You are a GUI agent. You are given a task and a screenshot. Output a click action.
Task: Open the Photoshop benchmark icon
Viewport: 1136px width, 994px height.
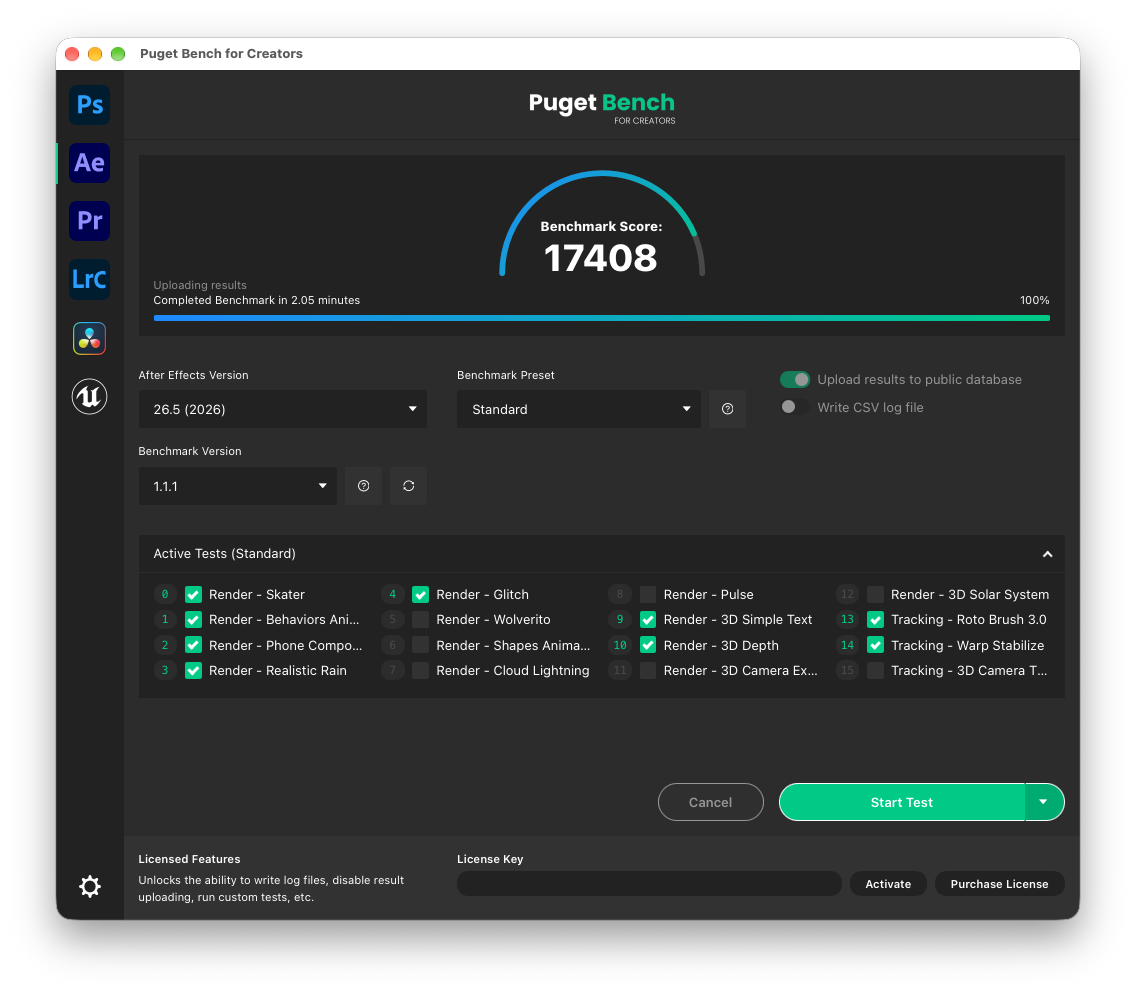[90, 105]
